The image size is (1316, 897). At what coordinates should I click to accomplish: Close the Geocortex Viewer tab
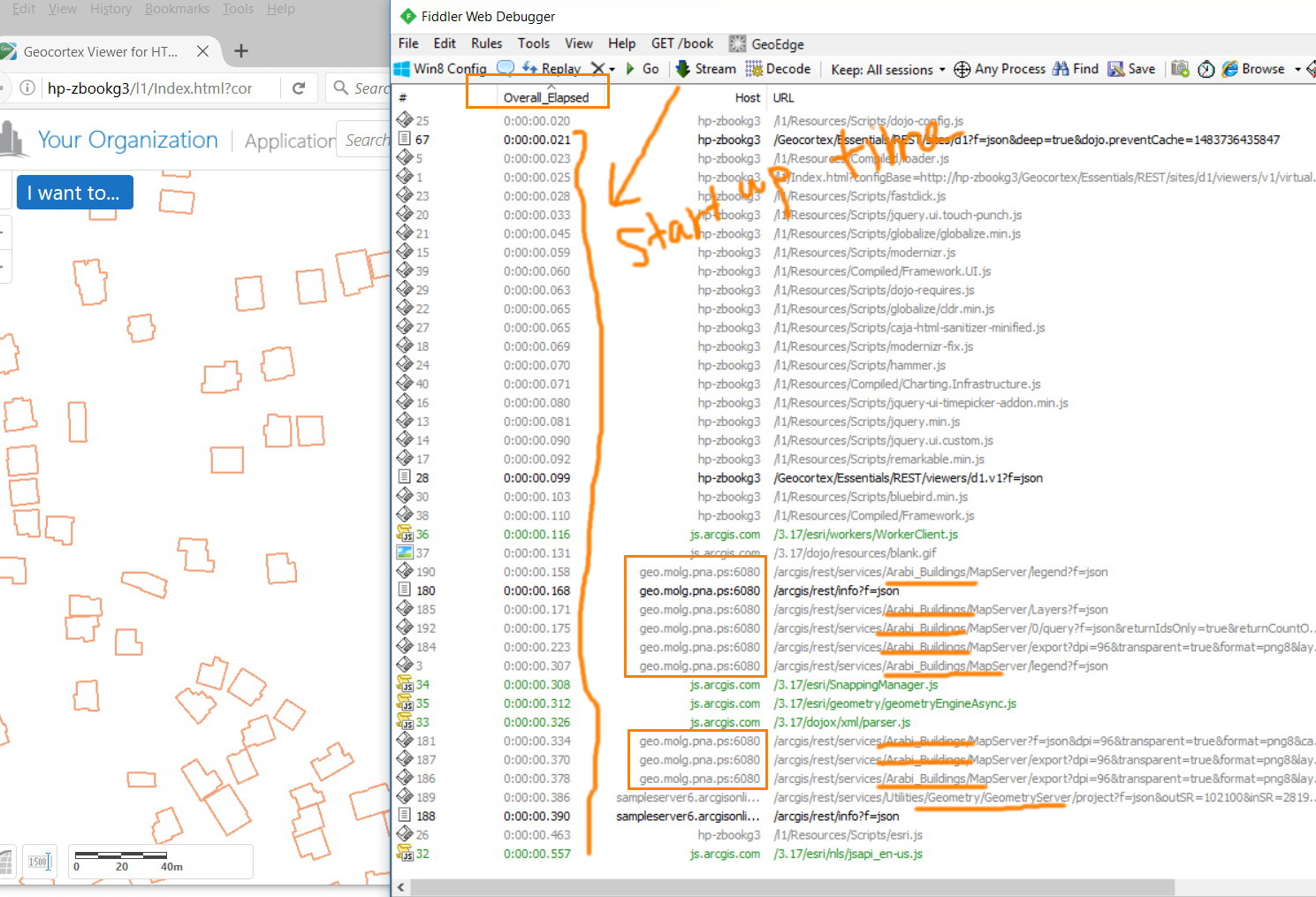click(x=202, y=51)
